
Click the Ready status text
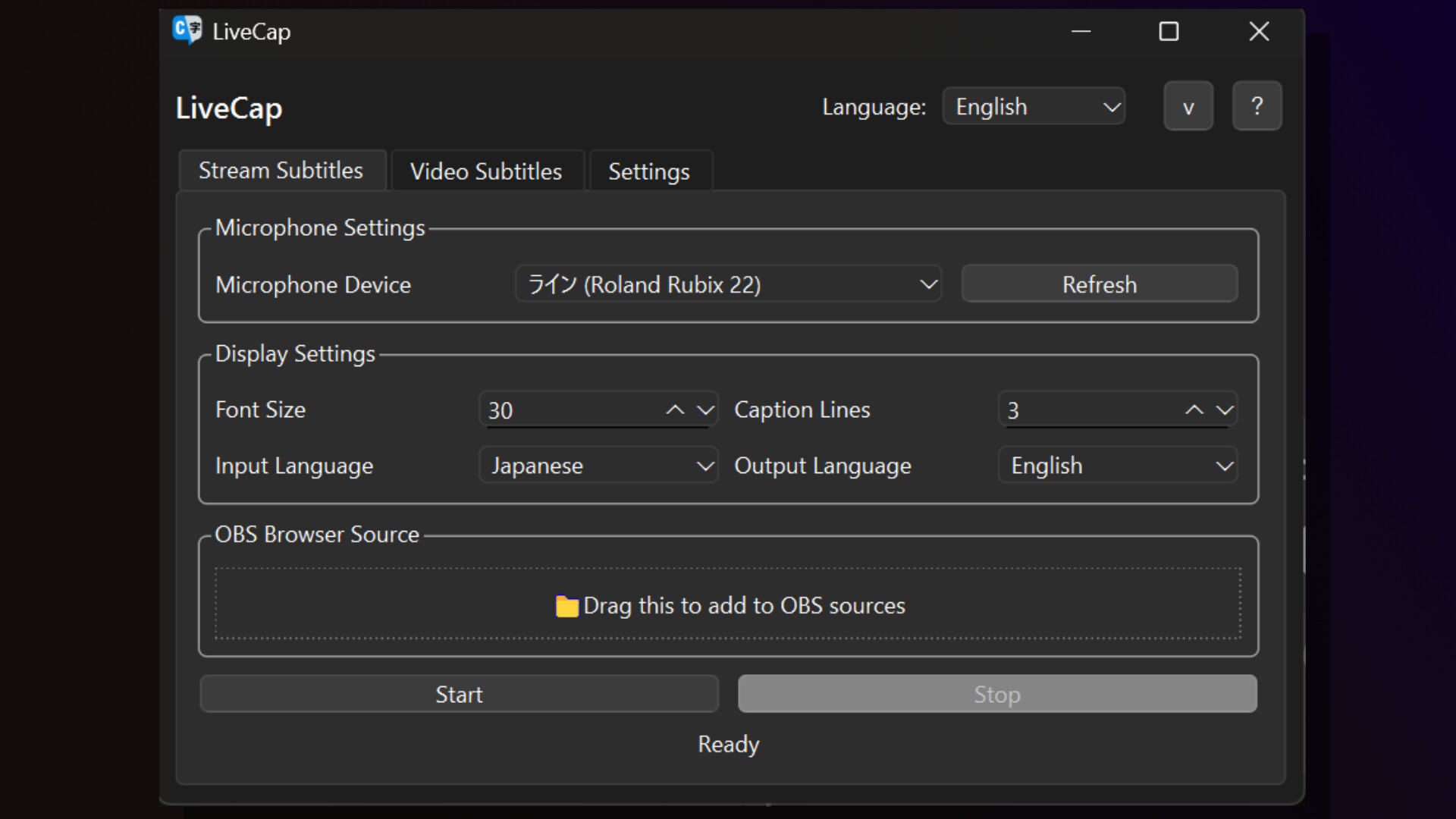point(728,745)
